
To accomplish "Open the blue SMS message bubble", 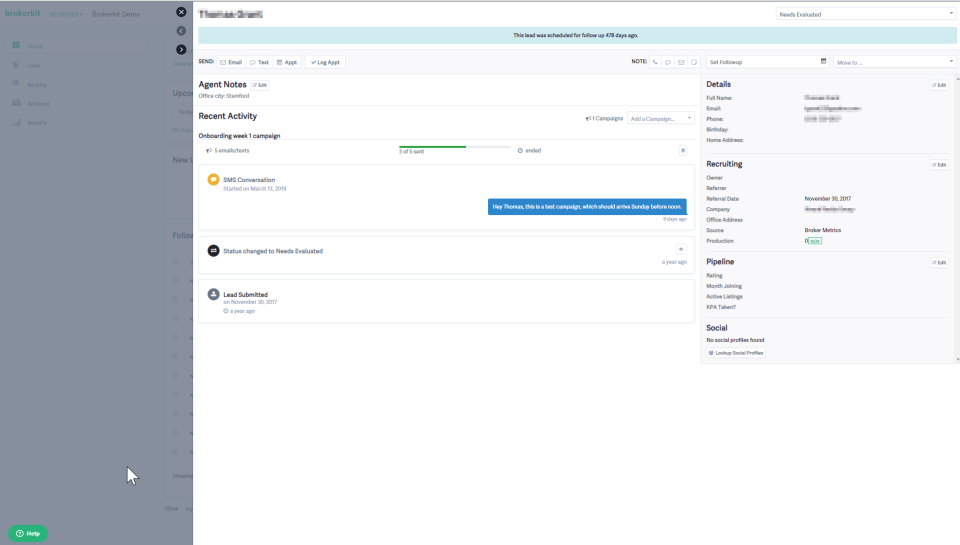I will point(587,207).
